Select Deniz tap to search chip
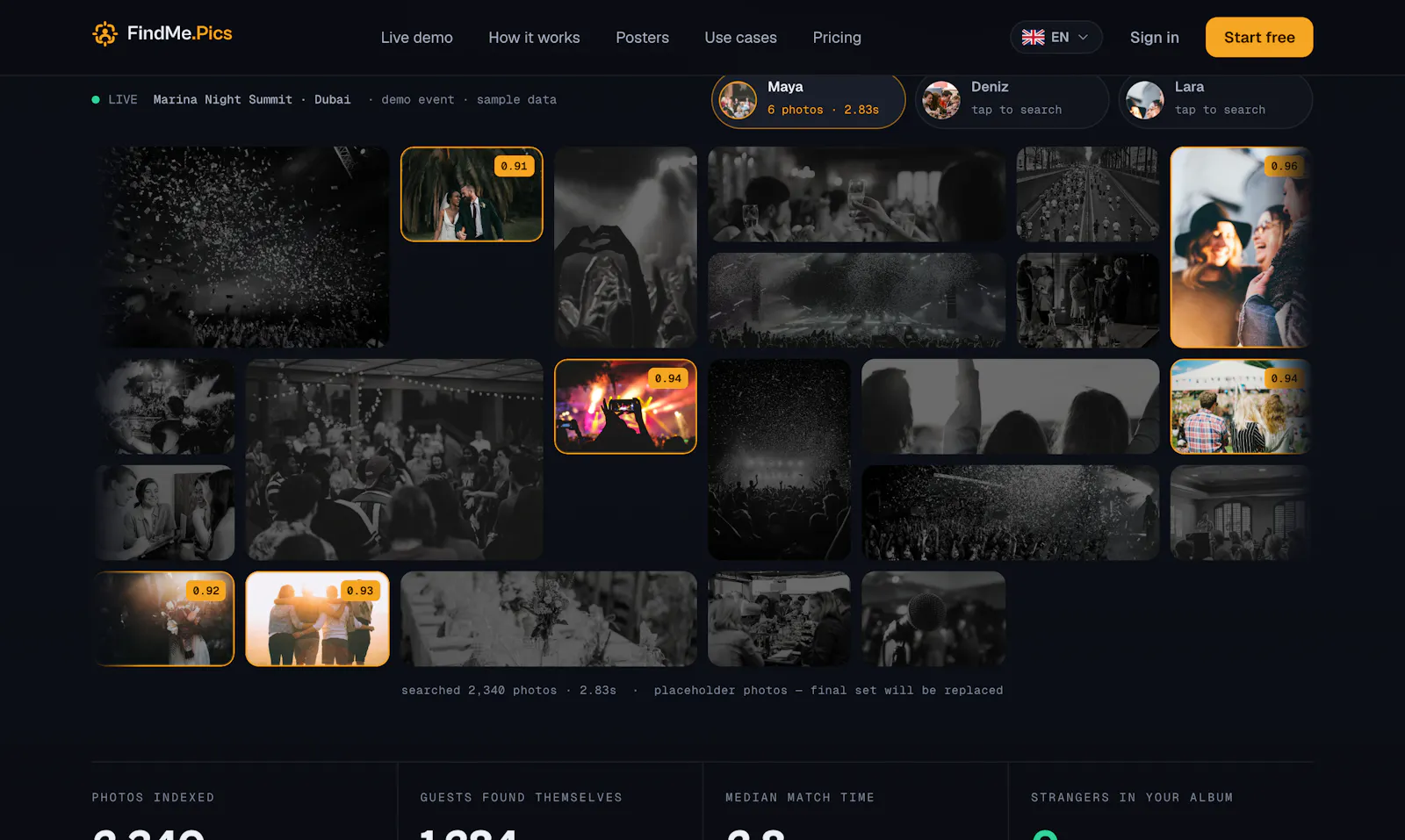 point(1012,100)
